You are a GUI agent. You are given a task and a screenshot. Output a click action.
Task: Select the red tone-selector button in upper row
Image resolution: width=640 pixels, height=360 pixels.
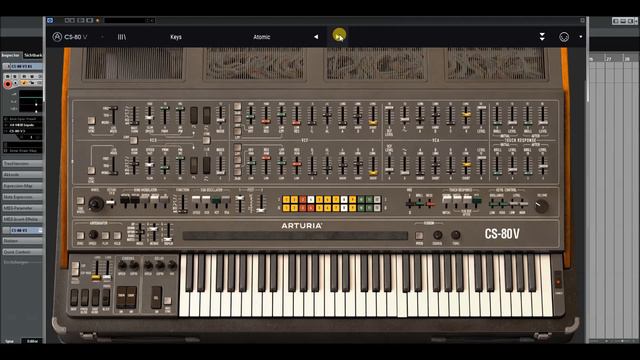click(303, 200)
